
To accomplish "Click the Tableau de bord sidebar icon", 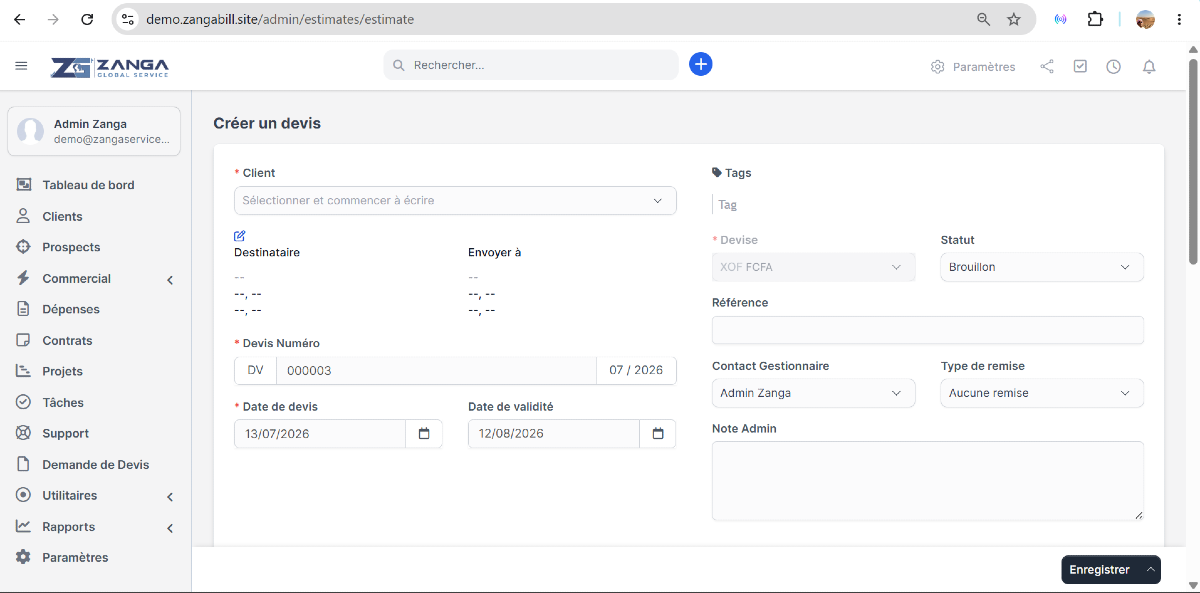I will tap(23, 185).
